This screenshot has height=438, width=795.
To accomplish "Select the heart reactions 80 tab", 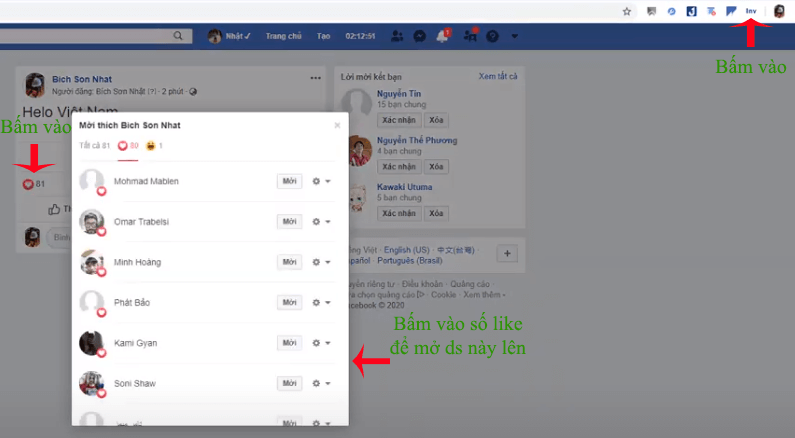I will (128, 145).
